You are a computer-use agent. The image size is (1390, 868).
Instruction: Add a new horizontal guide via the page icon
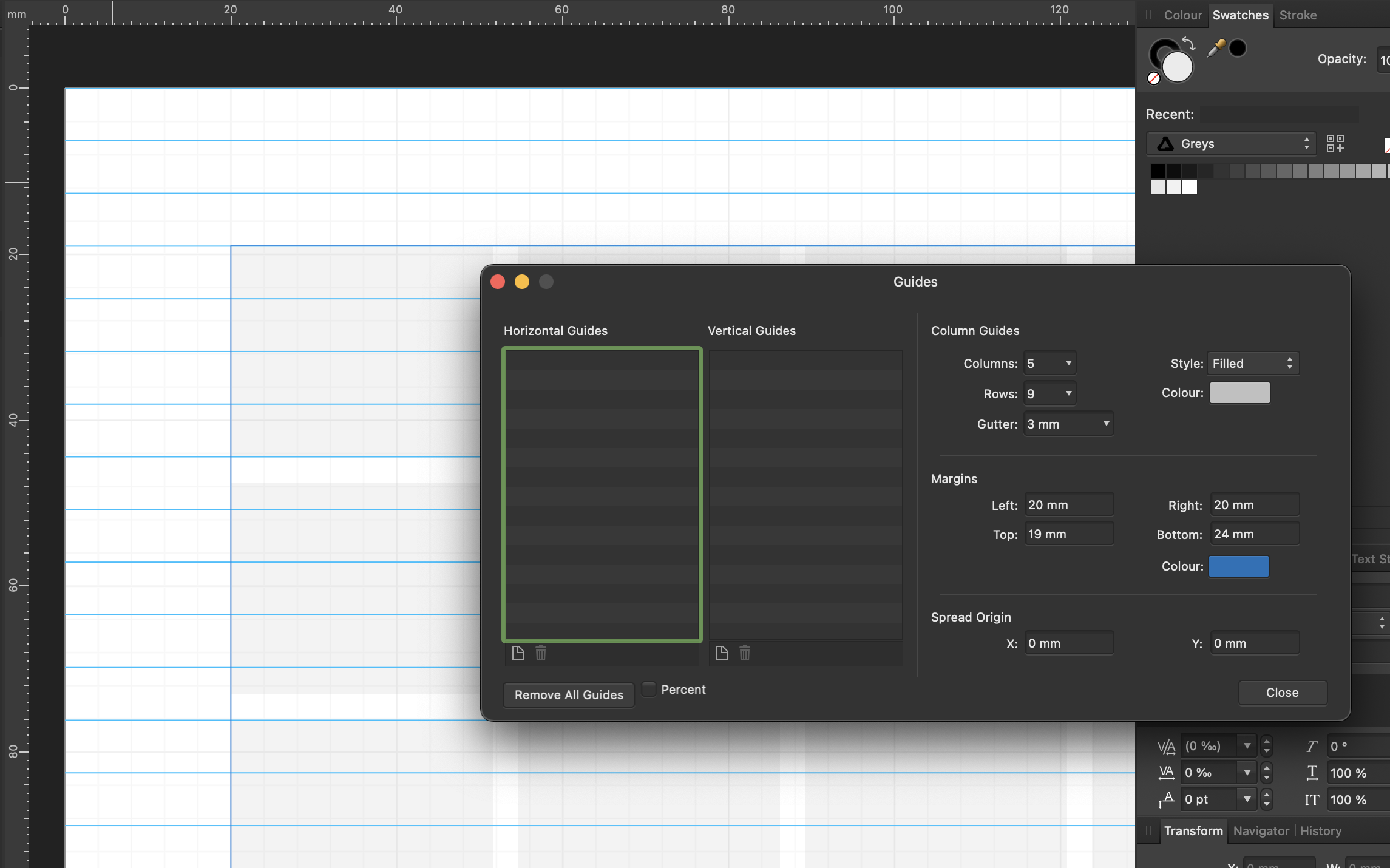click(518, 653)
